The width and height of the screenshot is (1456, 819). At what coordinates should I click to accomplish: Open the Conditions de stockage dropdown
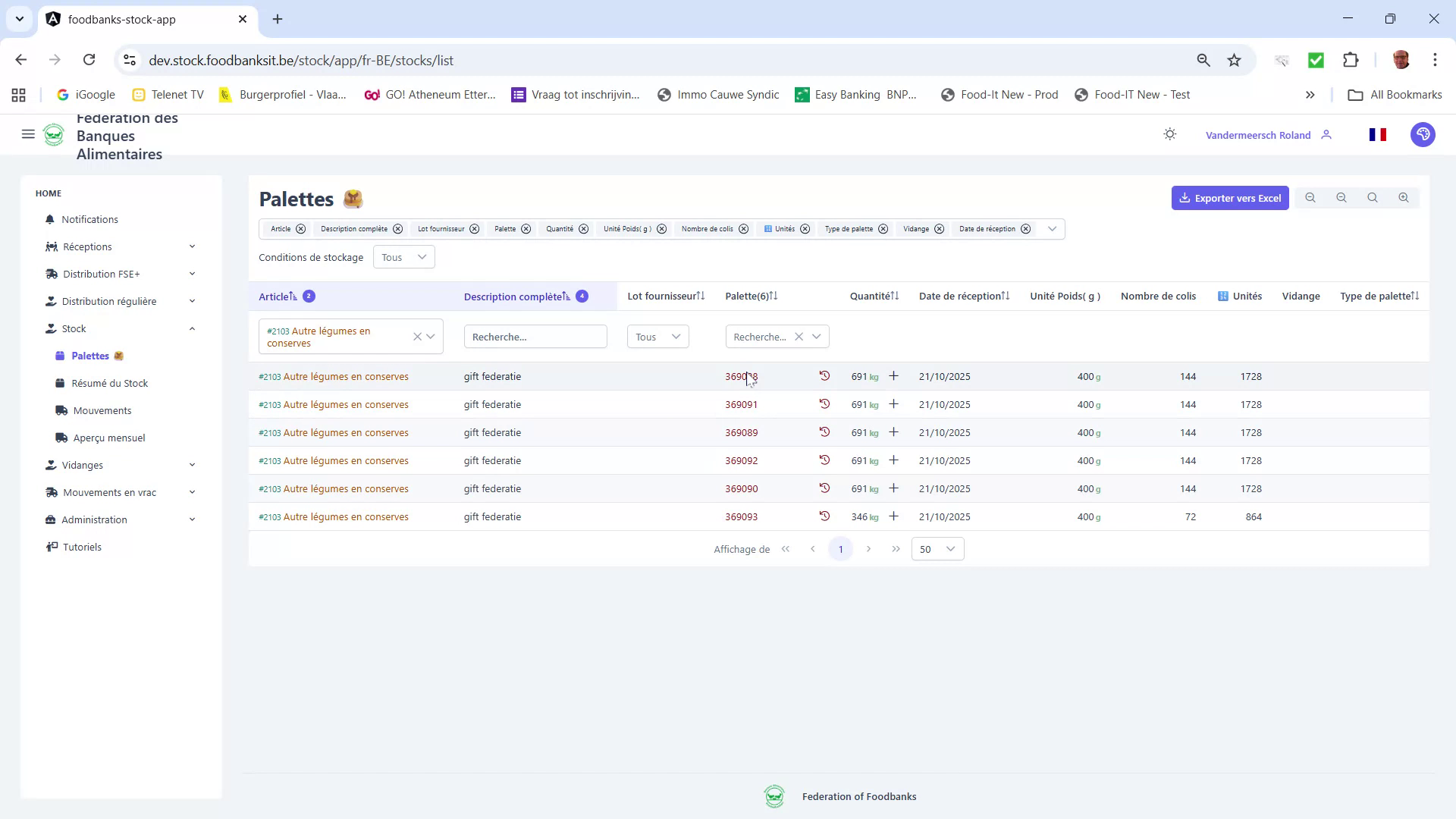[403, 256]
